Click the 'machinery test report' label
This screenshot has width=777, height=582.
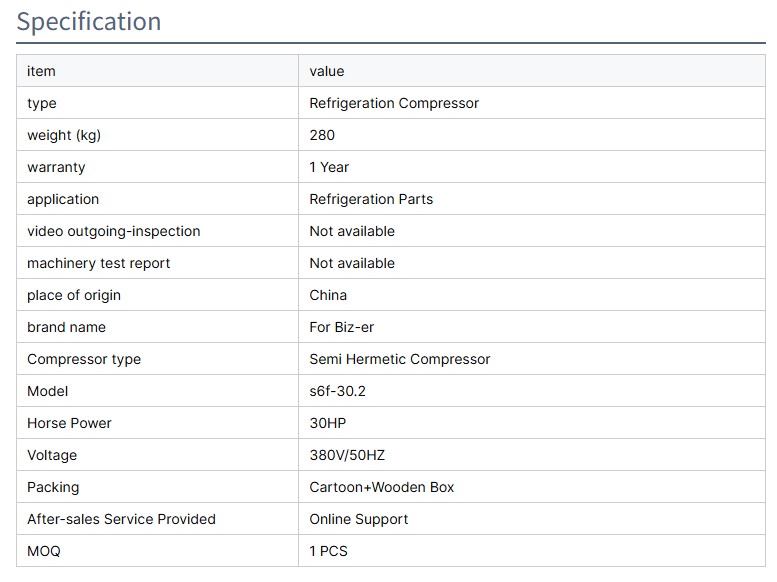point(98,263)
